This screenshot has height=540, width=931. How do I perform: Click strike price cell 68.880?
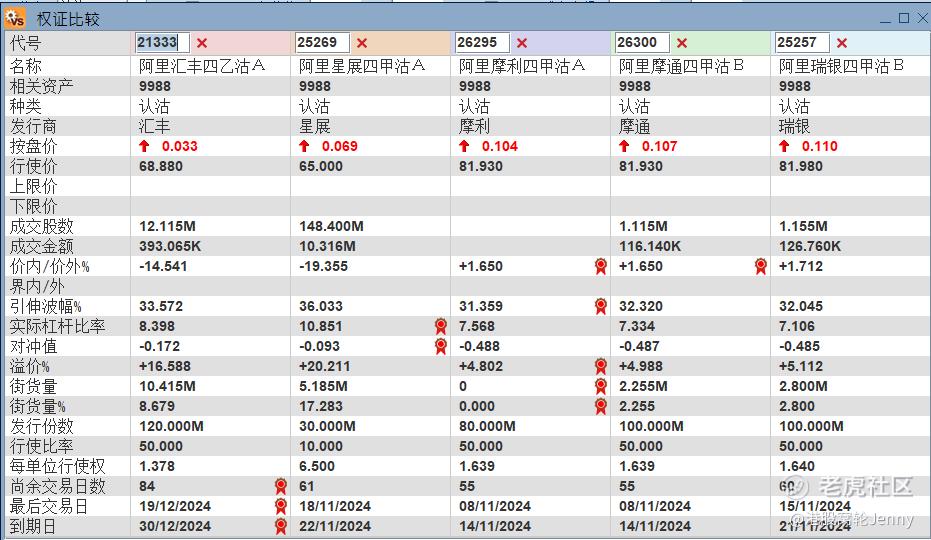[x=161, y=166]
